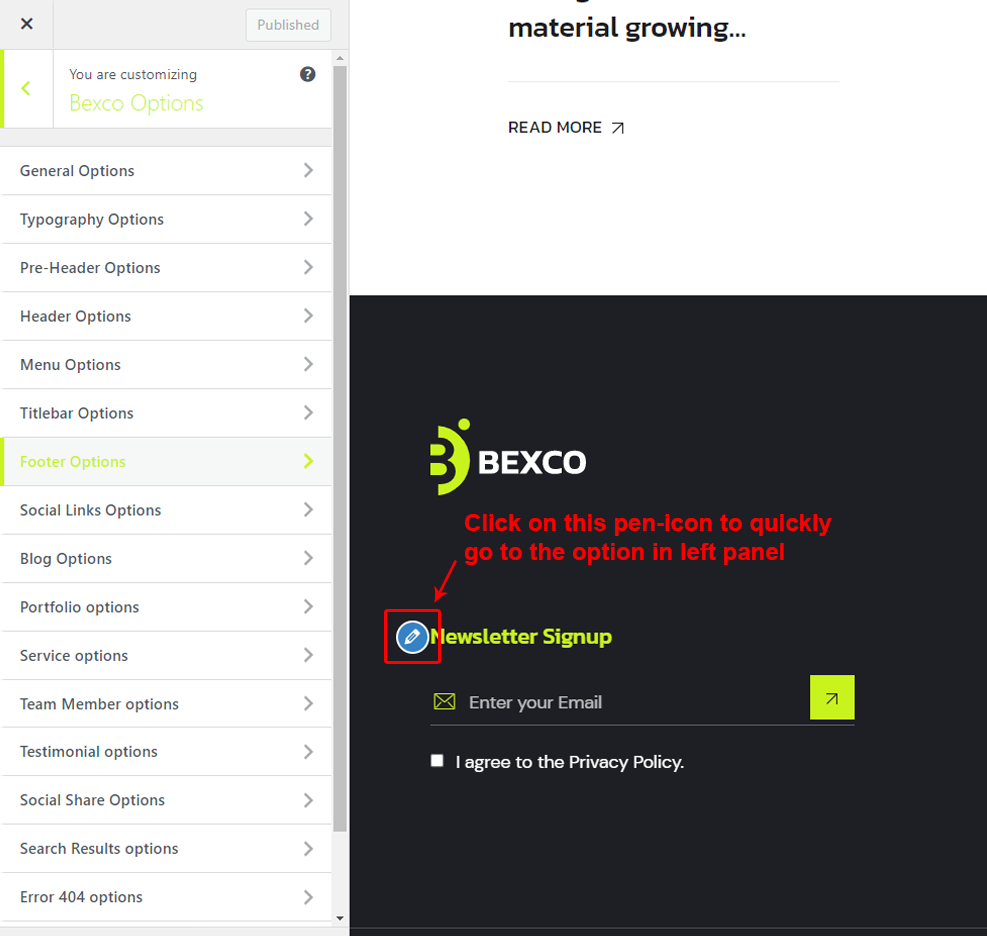987x936 pixels.
Task: Click the READ MORE link
Action: point(555,128)
